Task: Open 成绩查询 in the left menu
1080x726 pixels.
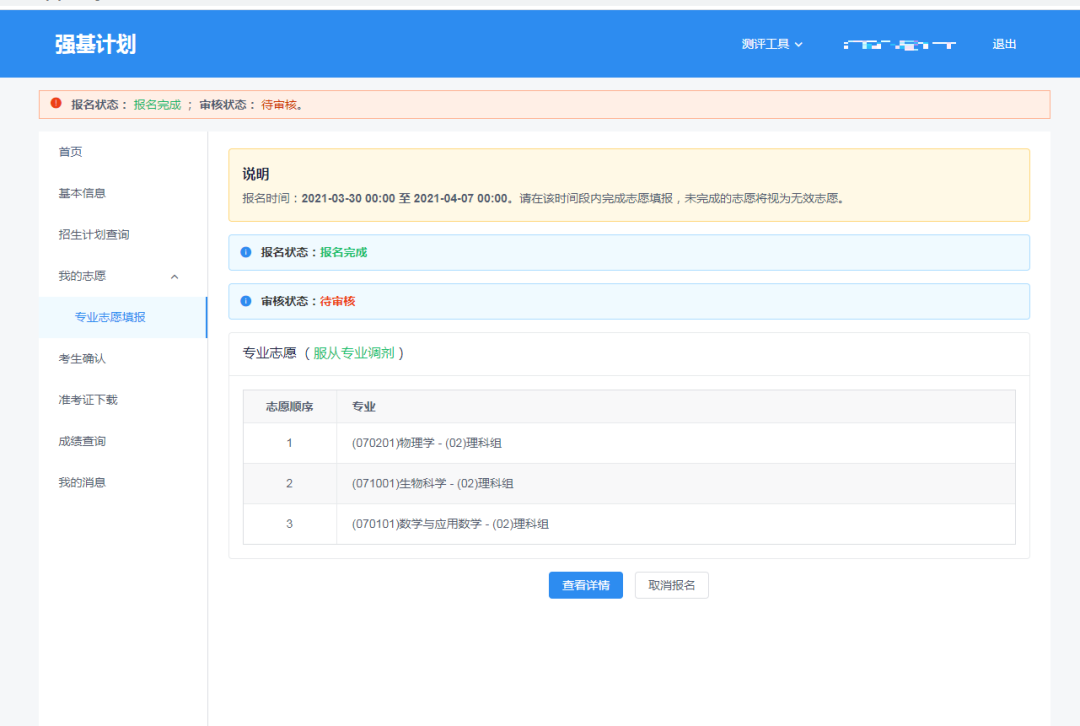Action: coord(83,440)
